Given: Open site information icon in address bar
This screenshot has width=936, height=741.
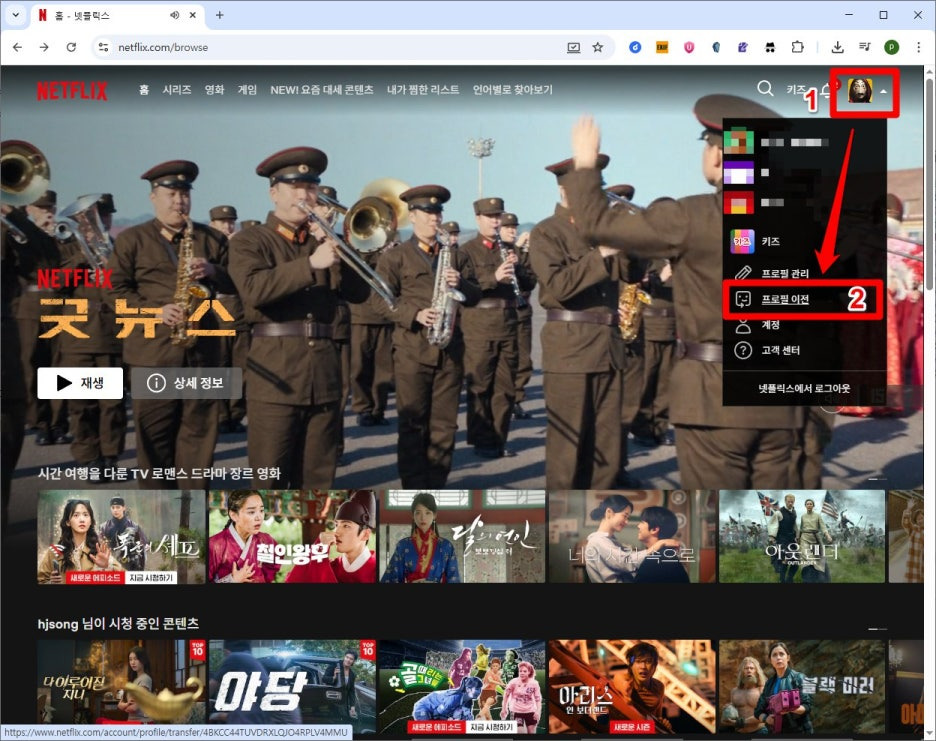Looking at the screenshot, I should tap(103, 47).
